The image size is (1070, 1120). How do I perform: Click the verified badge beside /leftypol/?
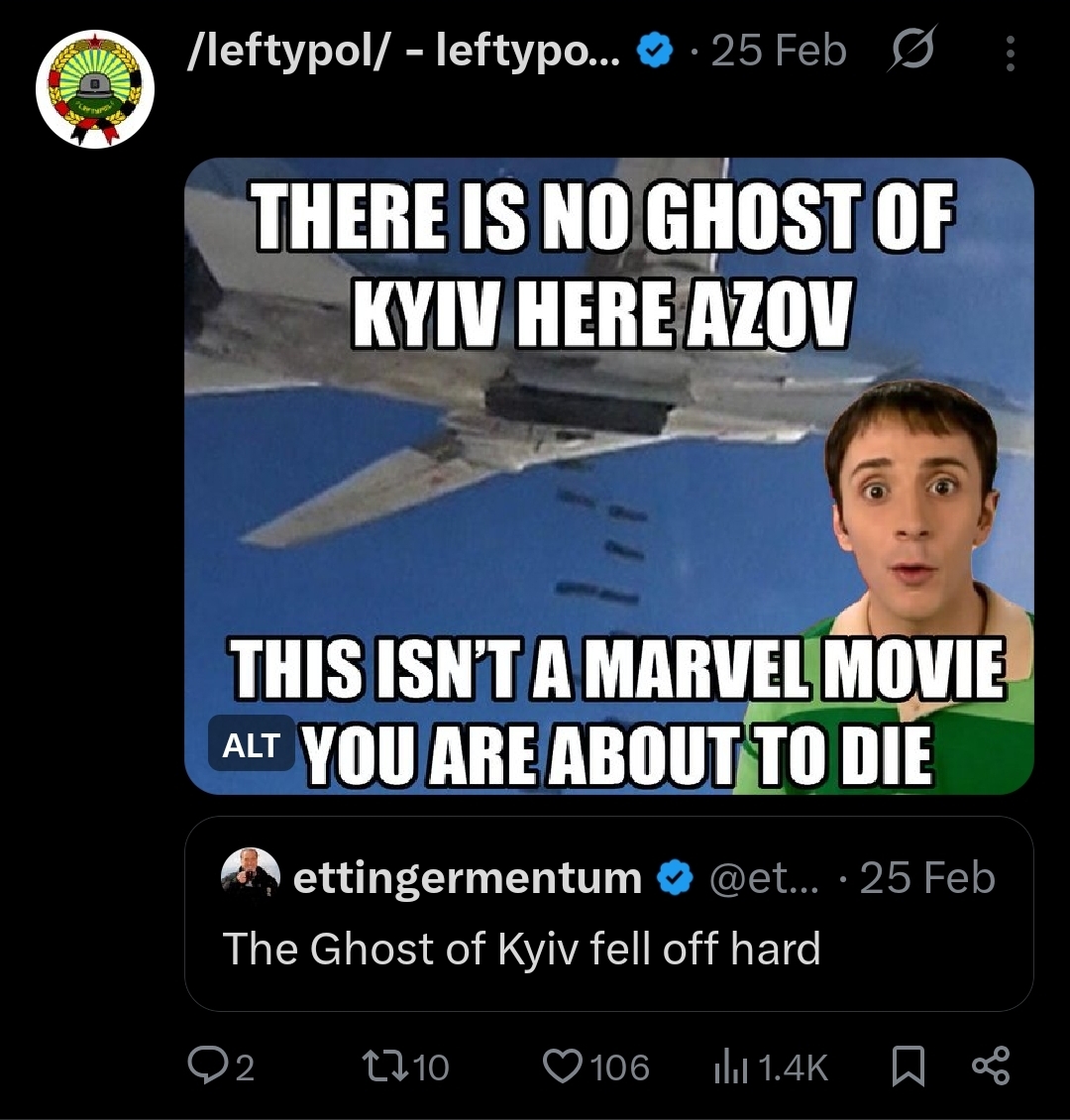tap(653, 52)
